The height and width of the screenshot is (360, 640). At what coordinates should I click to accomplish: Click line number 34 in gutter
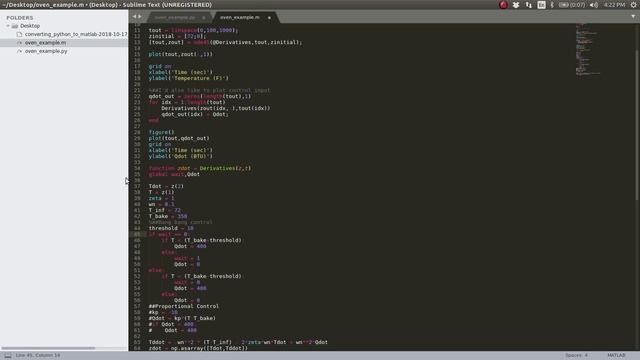pyautogui.click(x=137, y=168)
